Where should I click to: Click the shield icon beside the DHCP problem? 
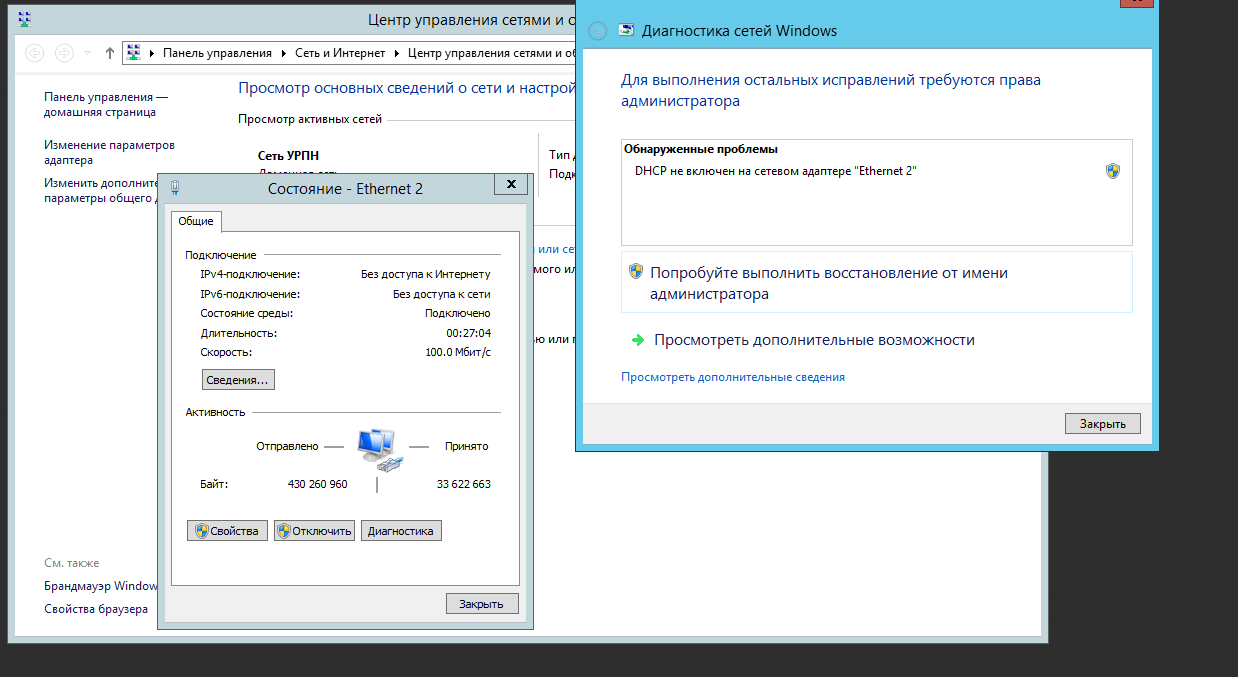pyautogui.click(x=1113, y=171)
